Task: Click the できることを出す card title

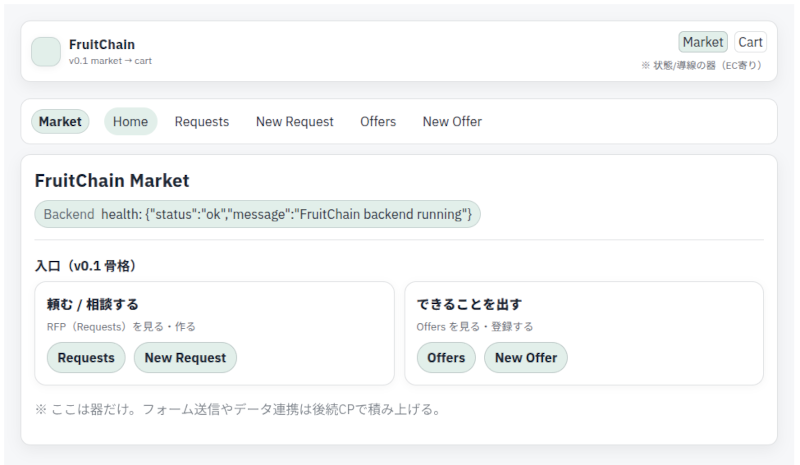Action: pyautogui.click(x=469, y=304)
